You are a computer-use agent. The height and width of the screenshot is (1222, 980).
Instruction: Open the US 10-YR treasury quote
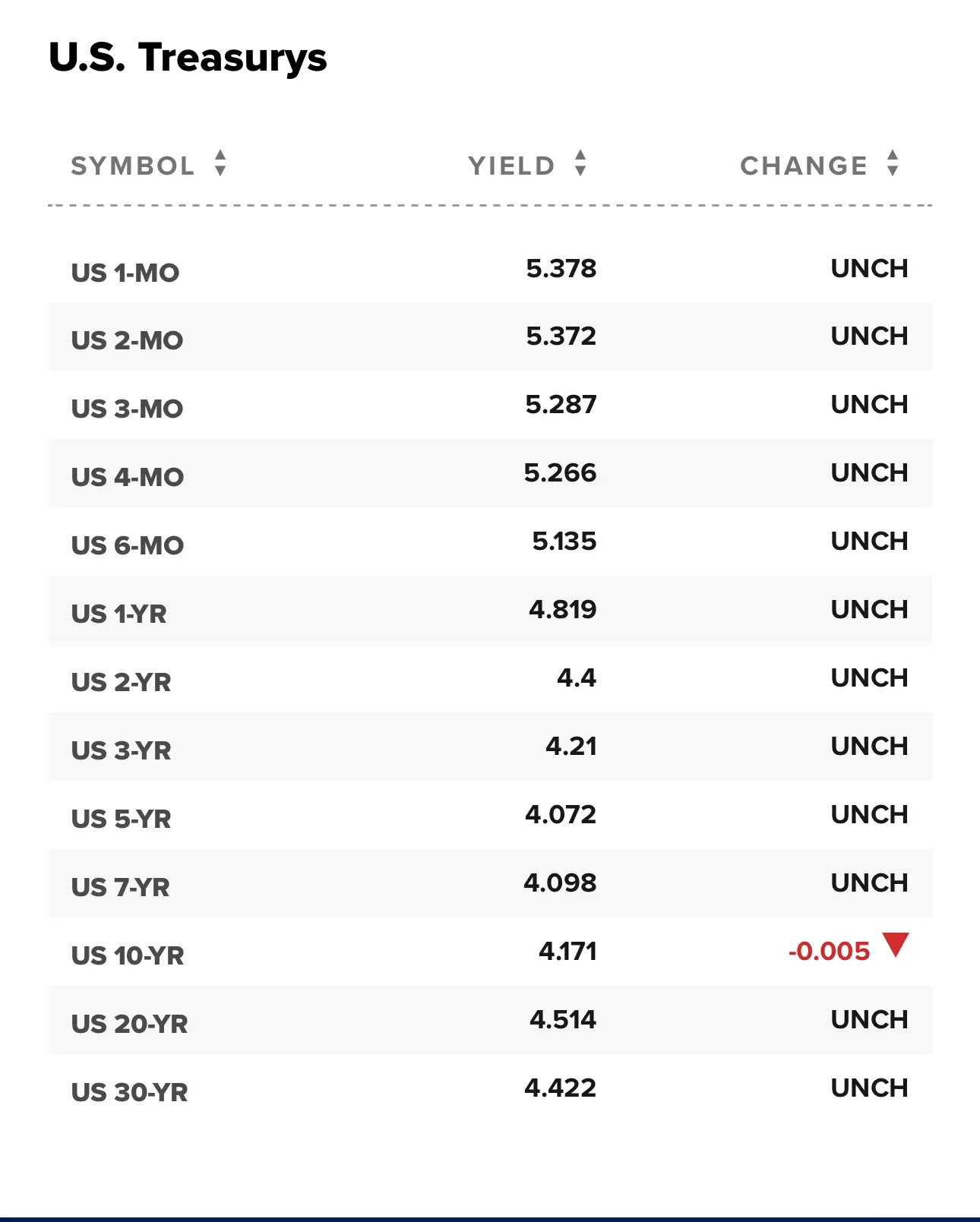[x=128, y=955]
